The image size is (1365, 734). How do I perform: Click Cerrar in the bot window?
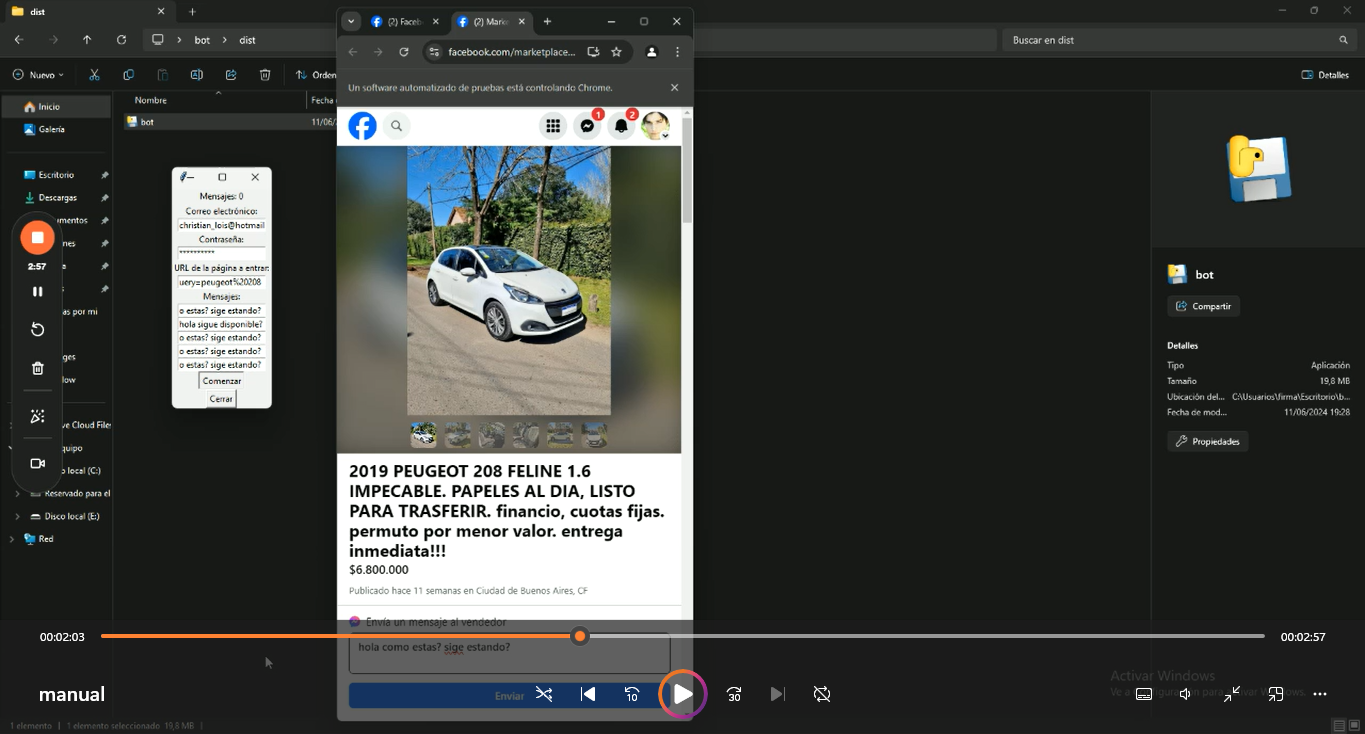pyautogui.click(x=221, y=399)
